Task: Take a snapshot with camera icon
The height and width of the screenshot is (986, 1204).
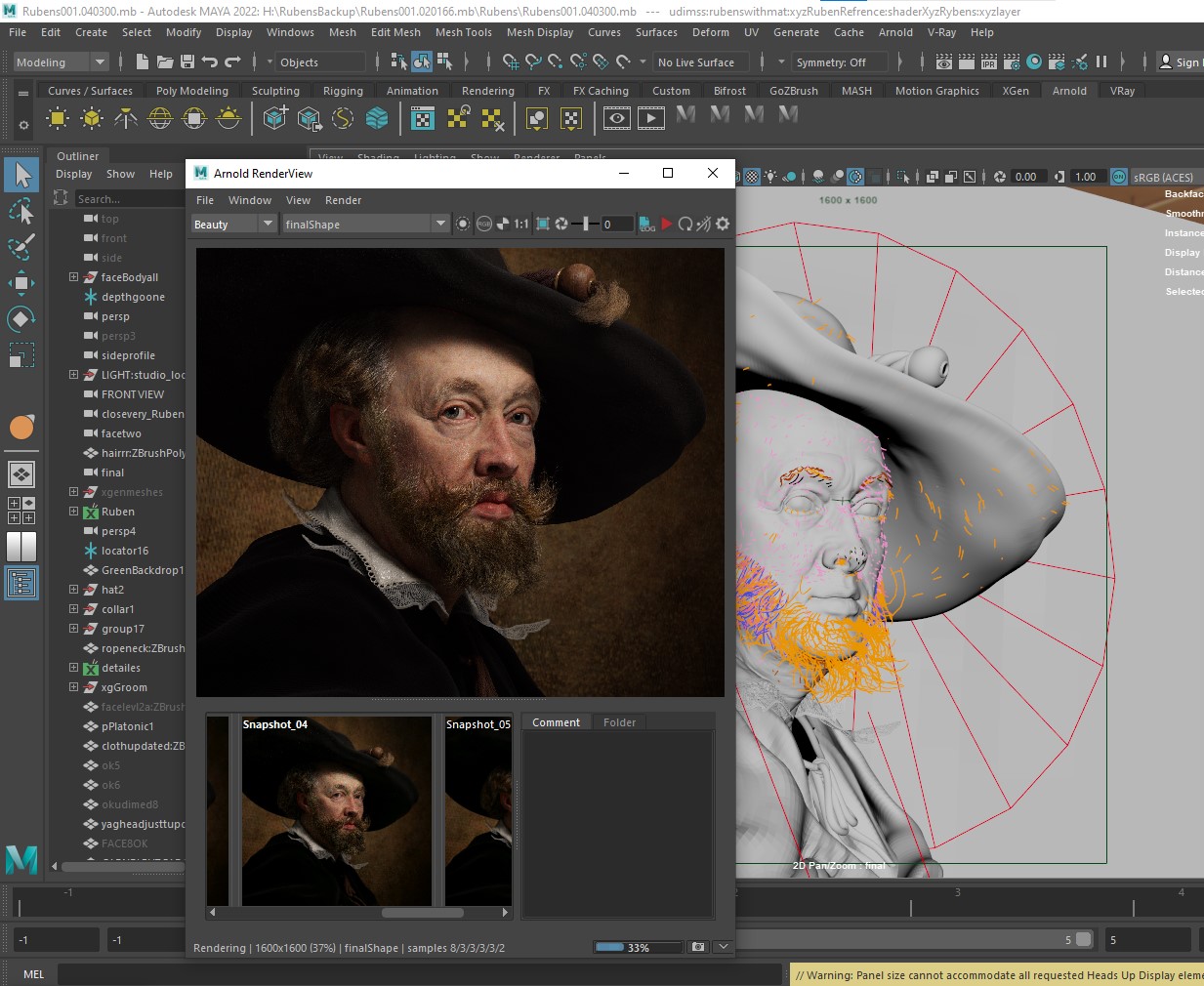Action: (x=697, y=947)
